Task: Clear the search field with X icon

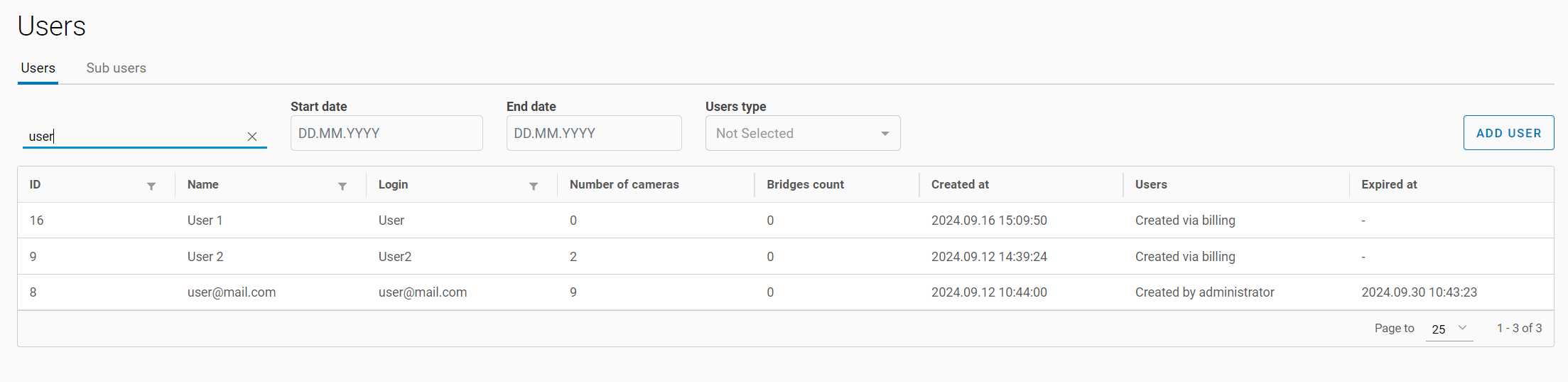Action: 252,137
